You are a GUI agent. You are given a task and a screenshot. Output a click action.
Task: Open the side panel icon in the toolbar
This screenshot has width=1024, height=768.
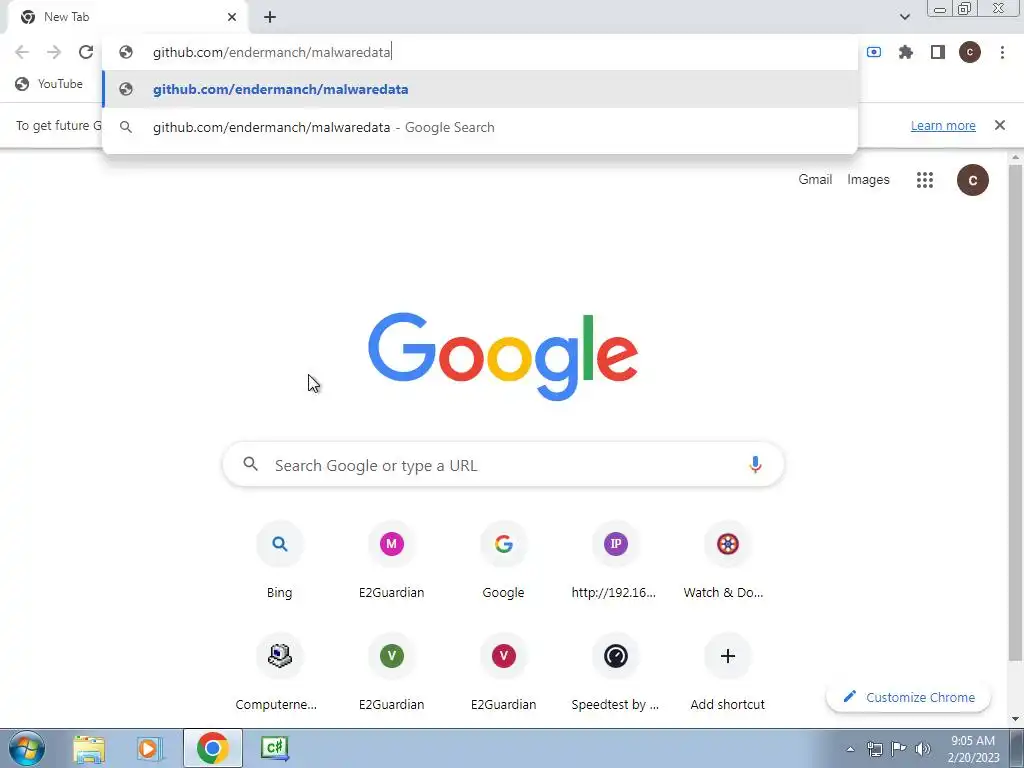[937, 52]
